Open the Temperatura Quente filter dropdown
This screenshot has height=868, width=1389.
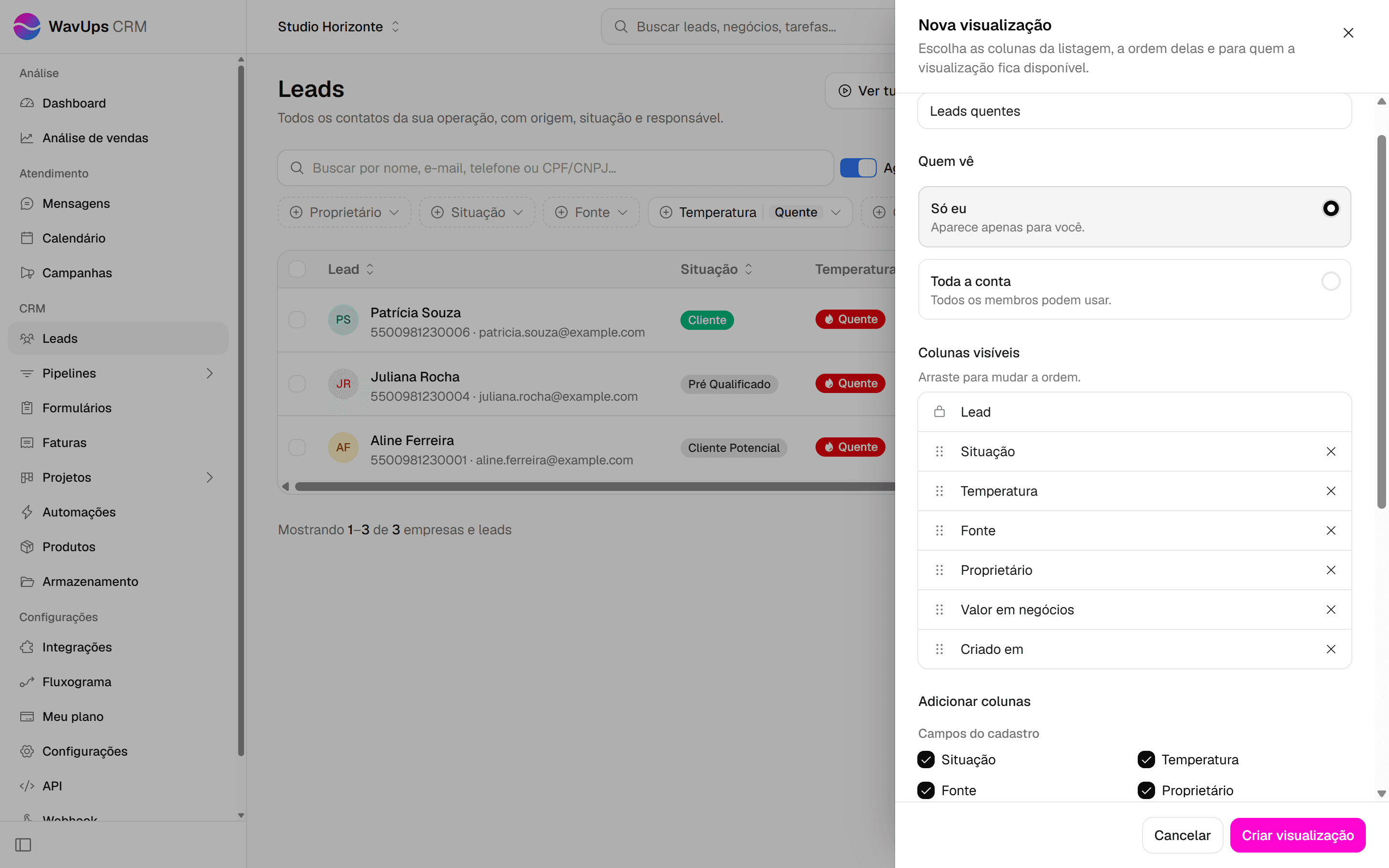750,212
